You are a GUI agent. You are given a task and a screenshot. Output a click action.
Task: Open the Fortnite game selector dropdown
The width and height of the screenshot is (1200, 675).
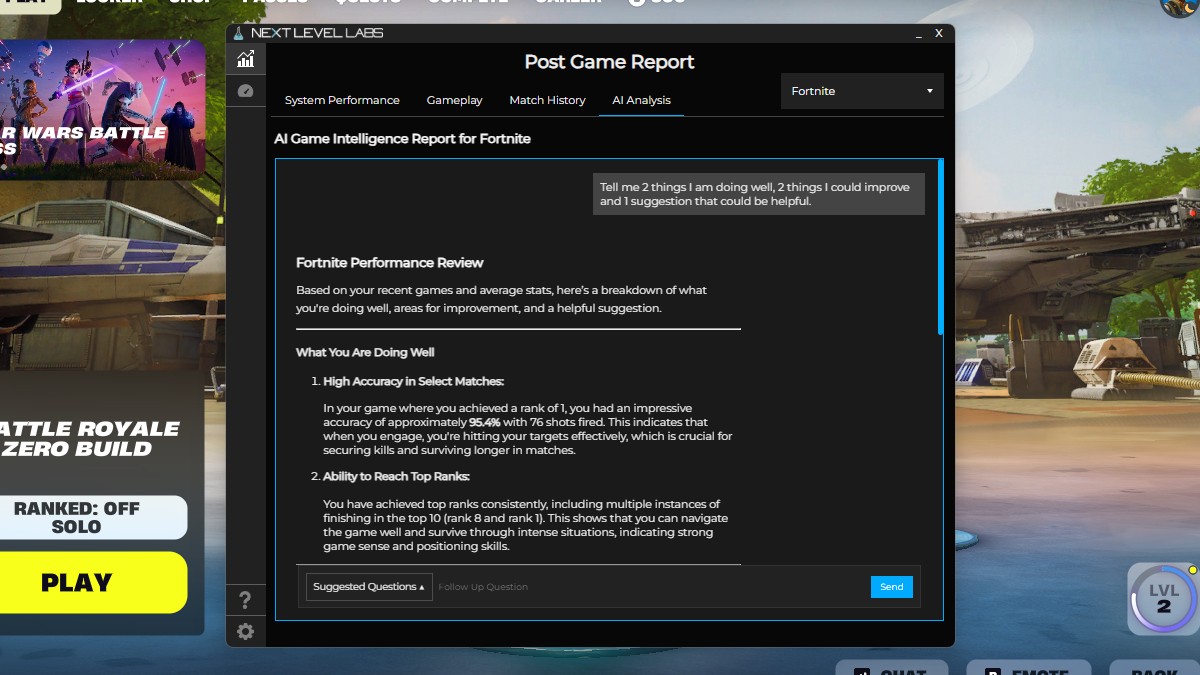click(x=862, y=91)
